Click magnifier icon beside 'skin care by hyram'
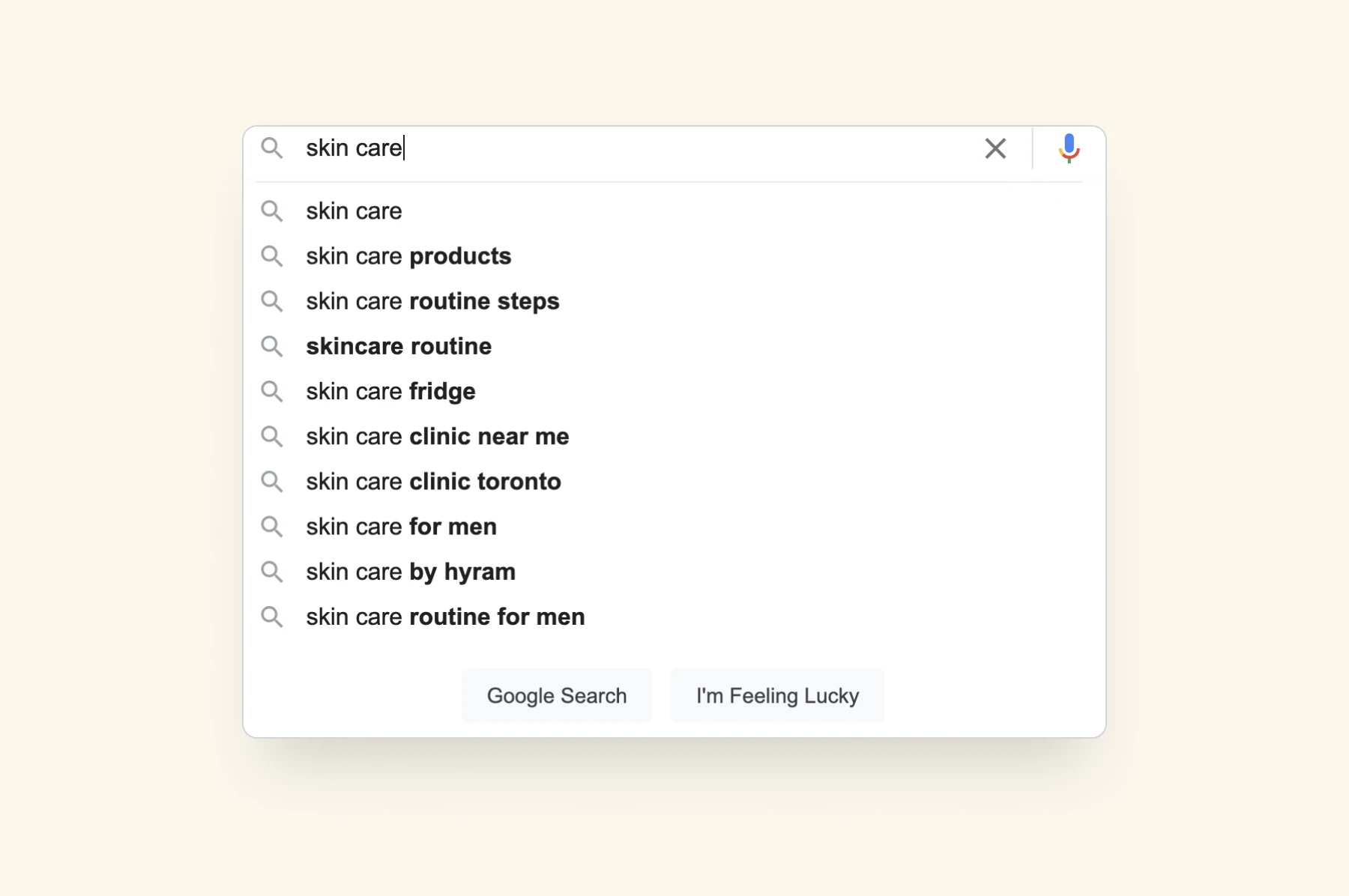The width and height of the screenshot is (1349, 896). 271,572
